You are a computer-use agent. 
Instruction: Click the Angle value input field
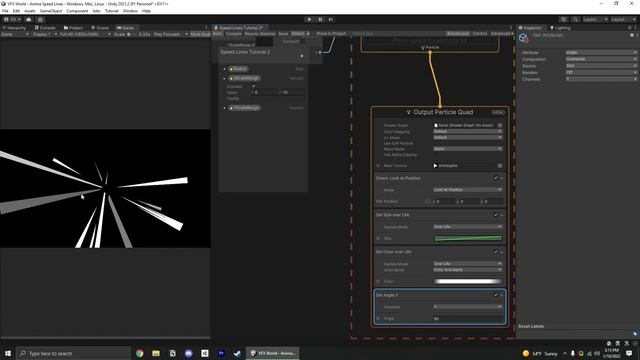468,318
